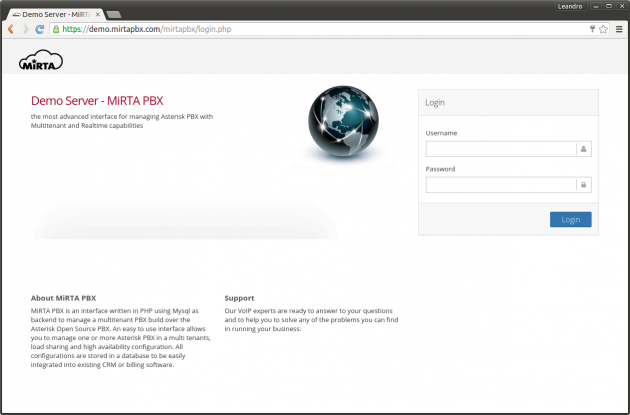Screen dimensions: 630x415
Task: Click the user icon in Username field
Action: pyautogui.click(x=584, y=149)
